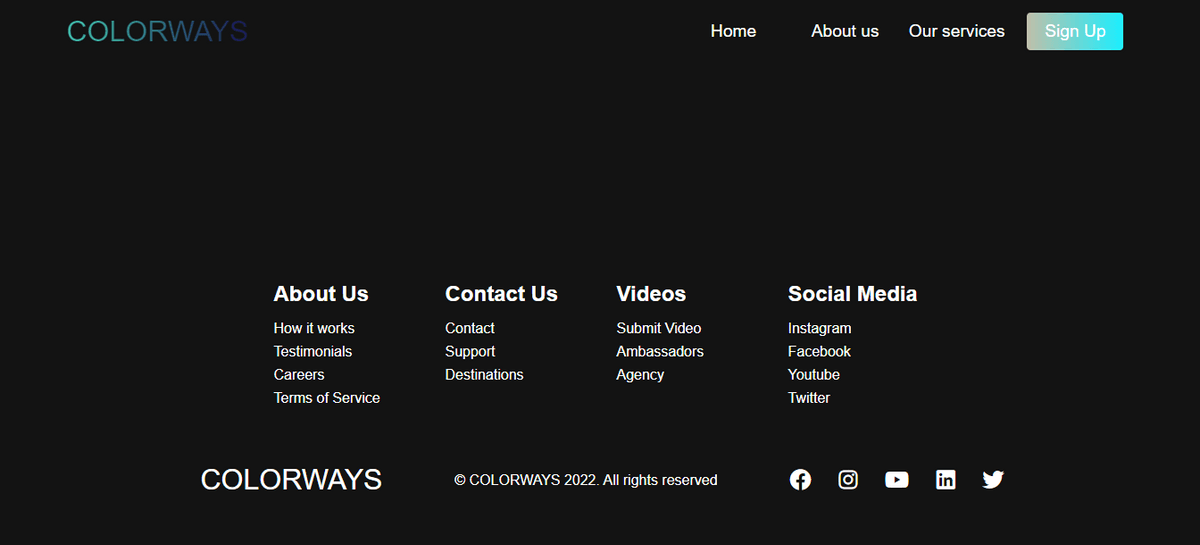Click the Support link under Contact Us
The width and height of the screenshot is (1200, 545).
pos(470,351)
